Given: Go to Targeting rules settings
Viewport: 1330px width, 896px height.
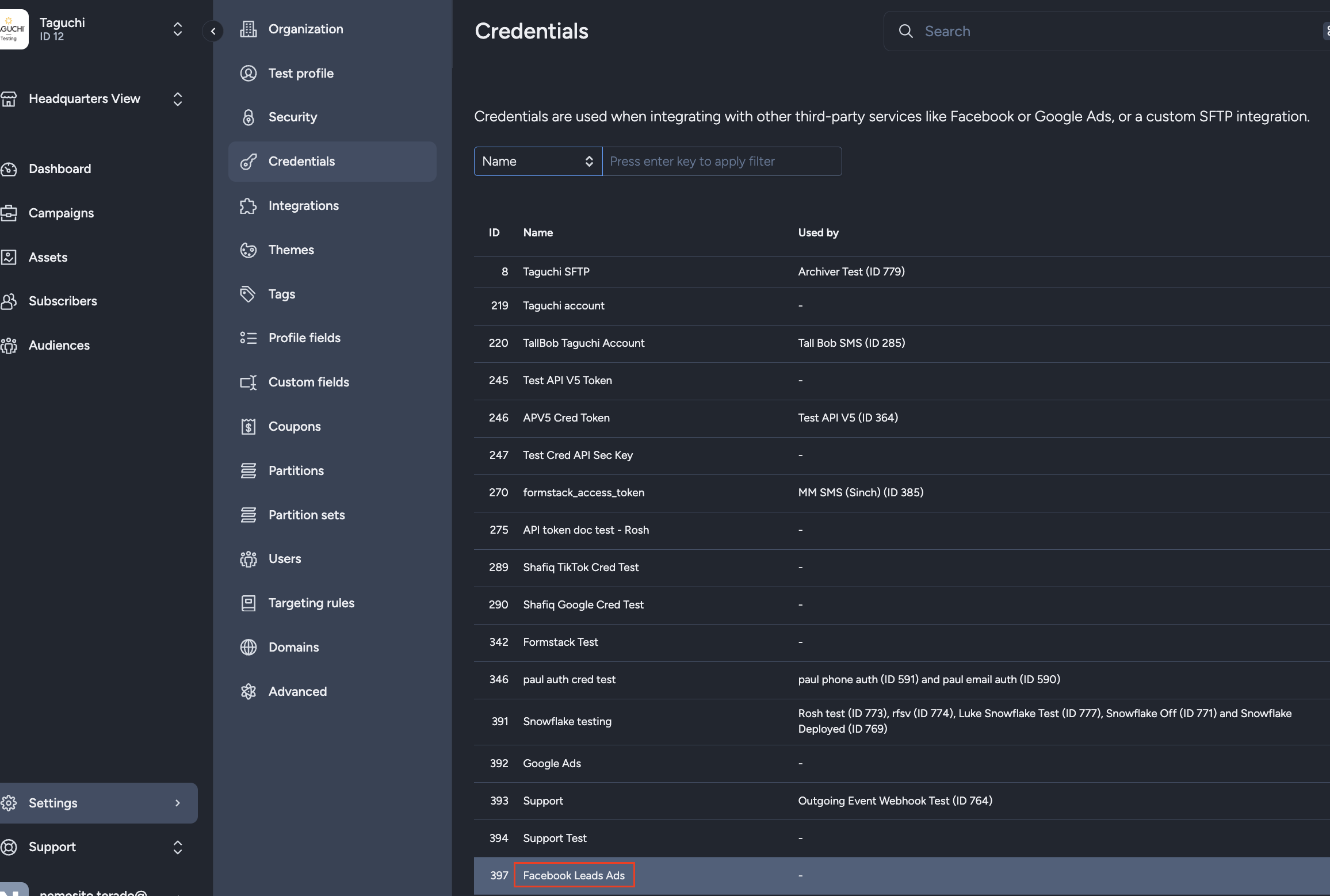Looking at the screenshot, I should pos(311,603).
